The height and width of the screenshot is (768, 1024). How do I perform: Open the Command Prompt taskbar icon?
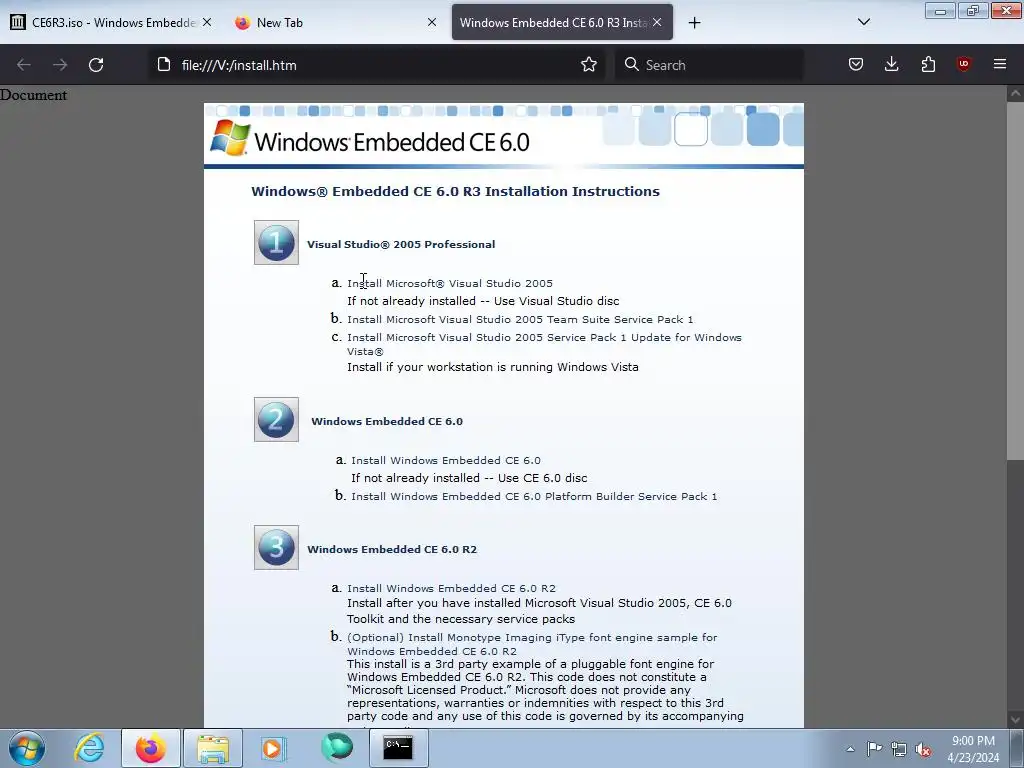pyautogui.click(x=398, y=748)
